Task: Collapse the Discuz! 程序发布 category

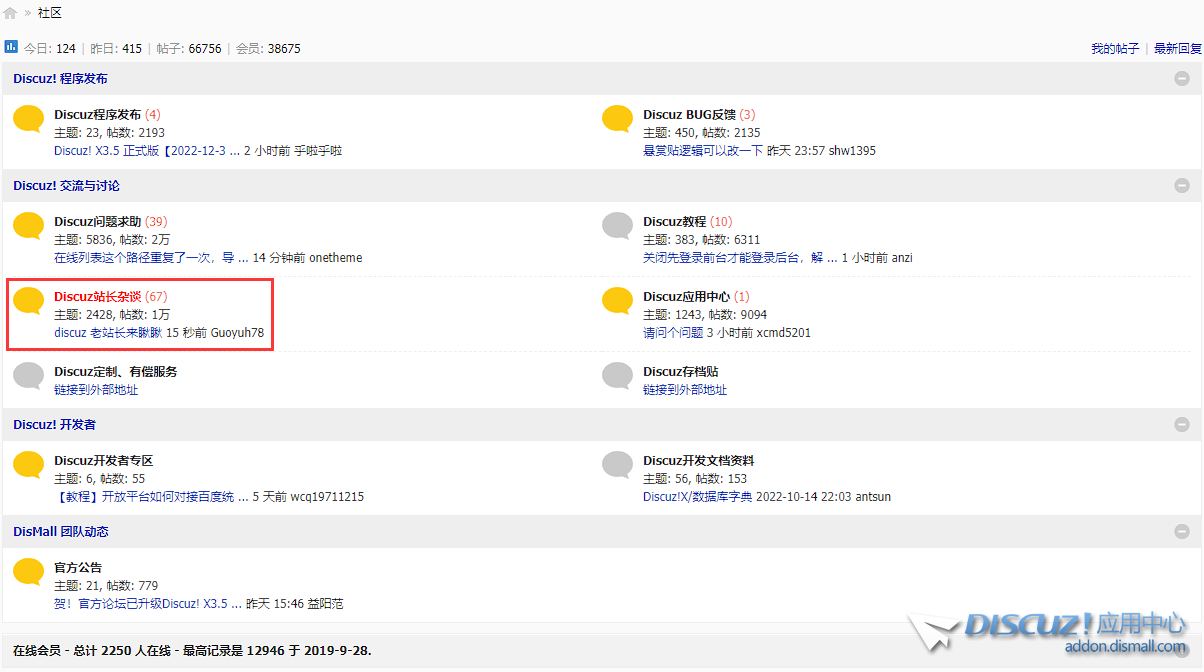Action: (x=1182, y=79)
